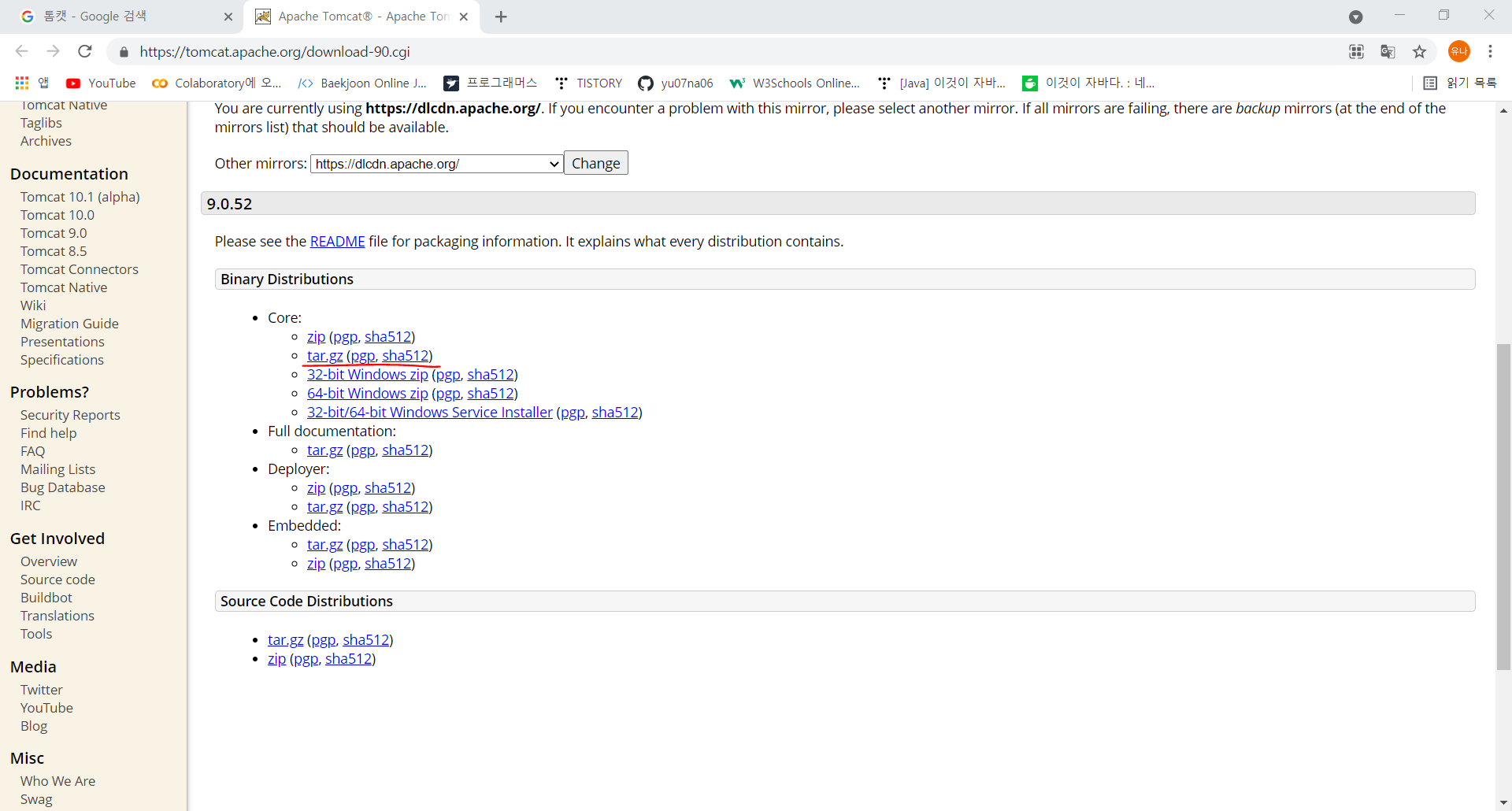Screen dimensions: 1512x811
Task: Click the tab search dropdown icon
Action: click(1355, 17)
